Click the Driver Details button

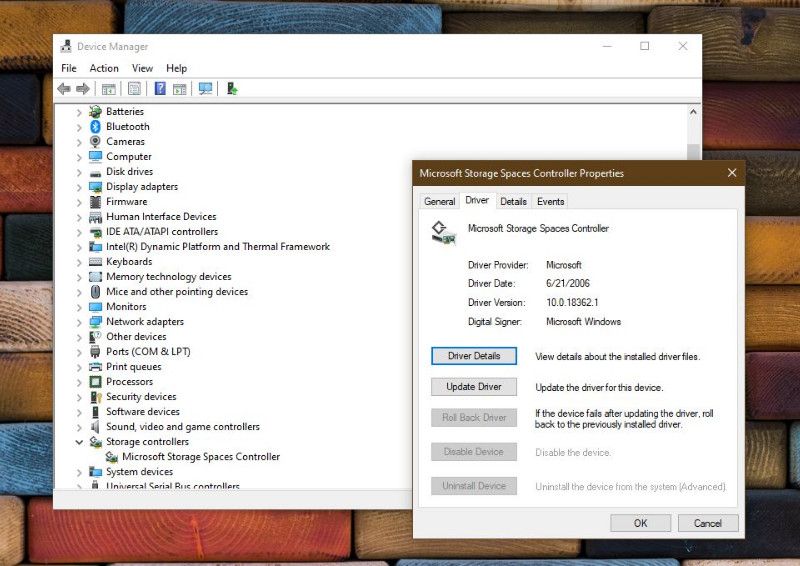(x=474, y=356)
